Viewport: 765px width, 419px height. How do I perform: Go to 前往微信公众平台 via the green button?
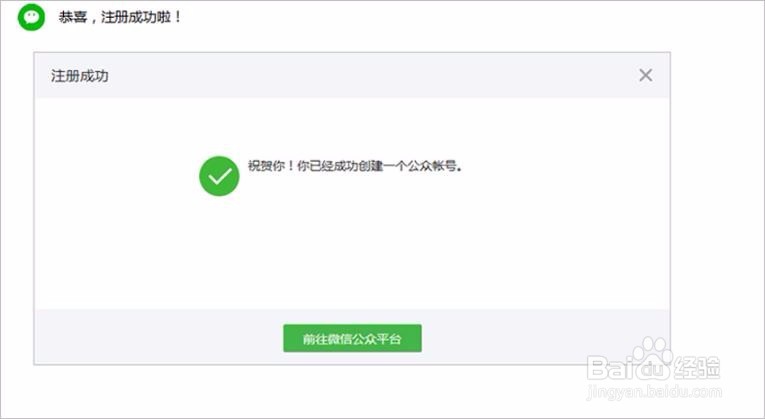[x=352, y=338]
